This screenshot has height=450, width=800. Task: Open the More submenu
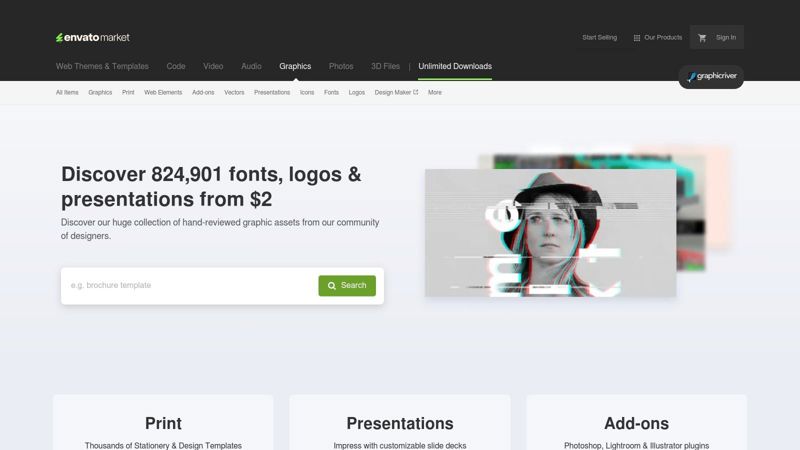coord(434,92)
